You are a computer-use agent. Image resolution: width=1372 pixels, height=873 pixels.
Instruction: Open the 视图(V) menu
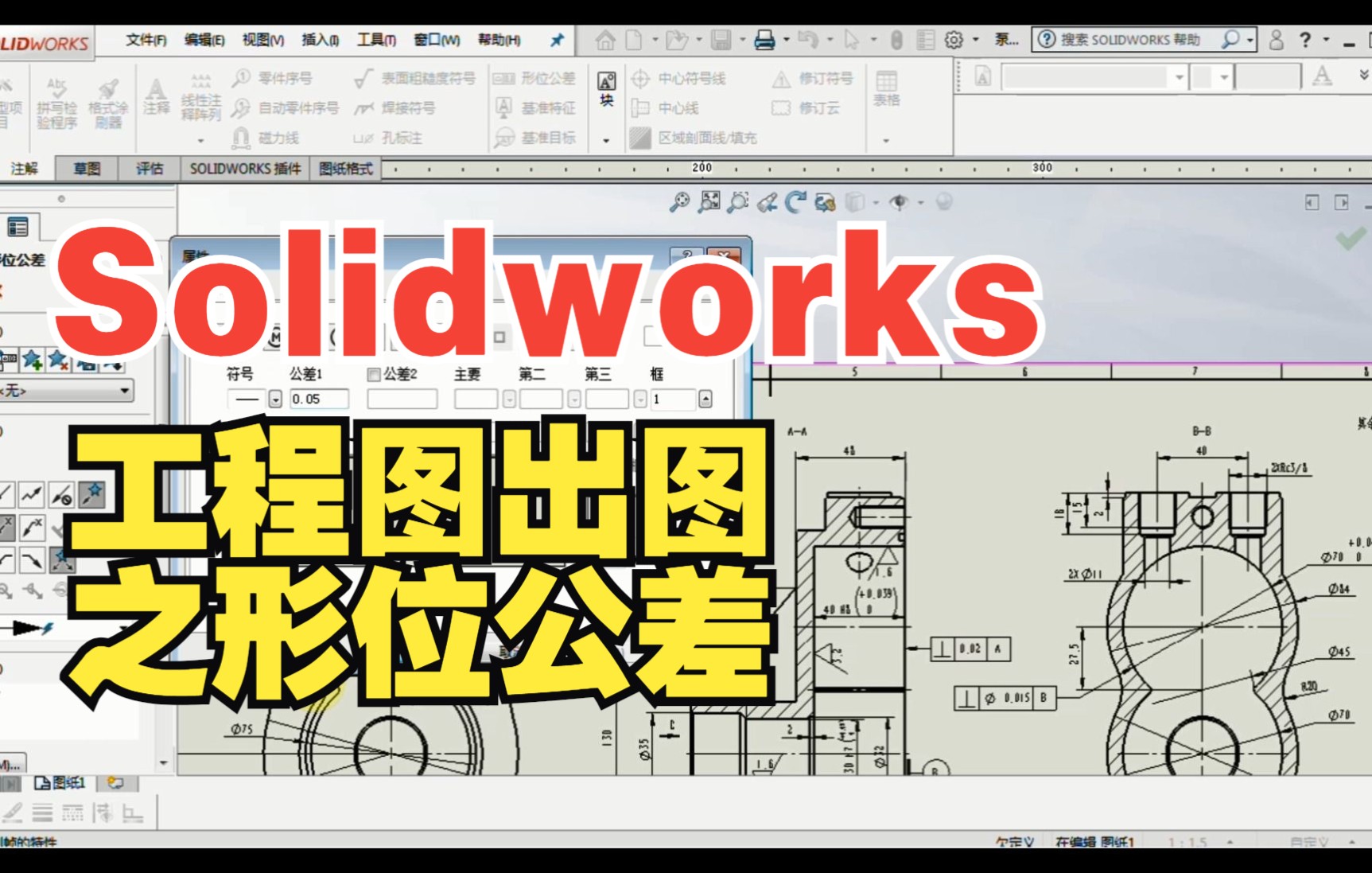[263, 40]
